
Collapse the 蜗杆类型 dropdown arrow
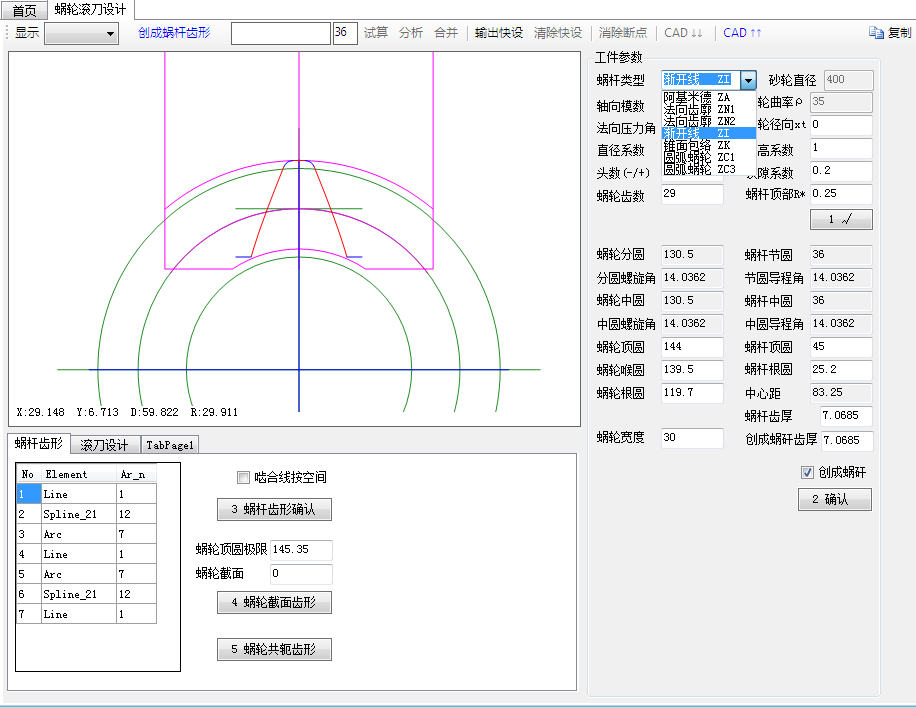[748, 80]
